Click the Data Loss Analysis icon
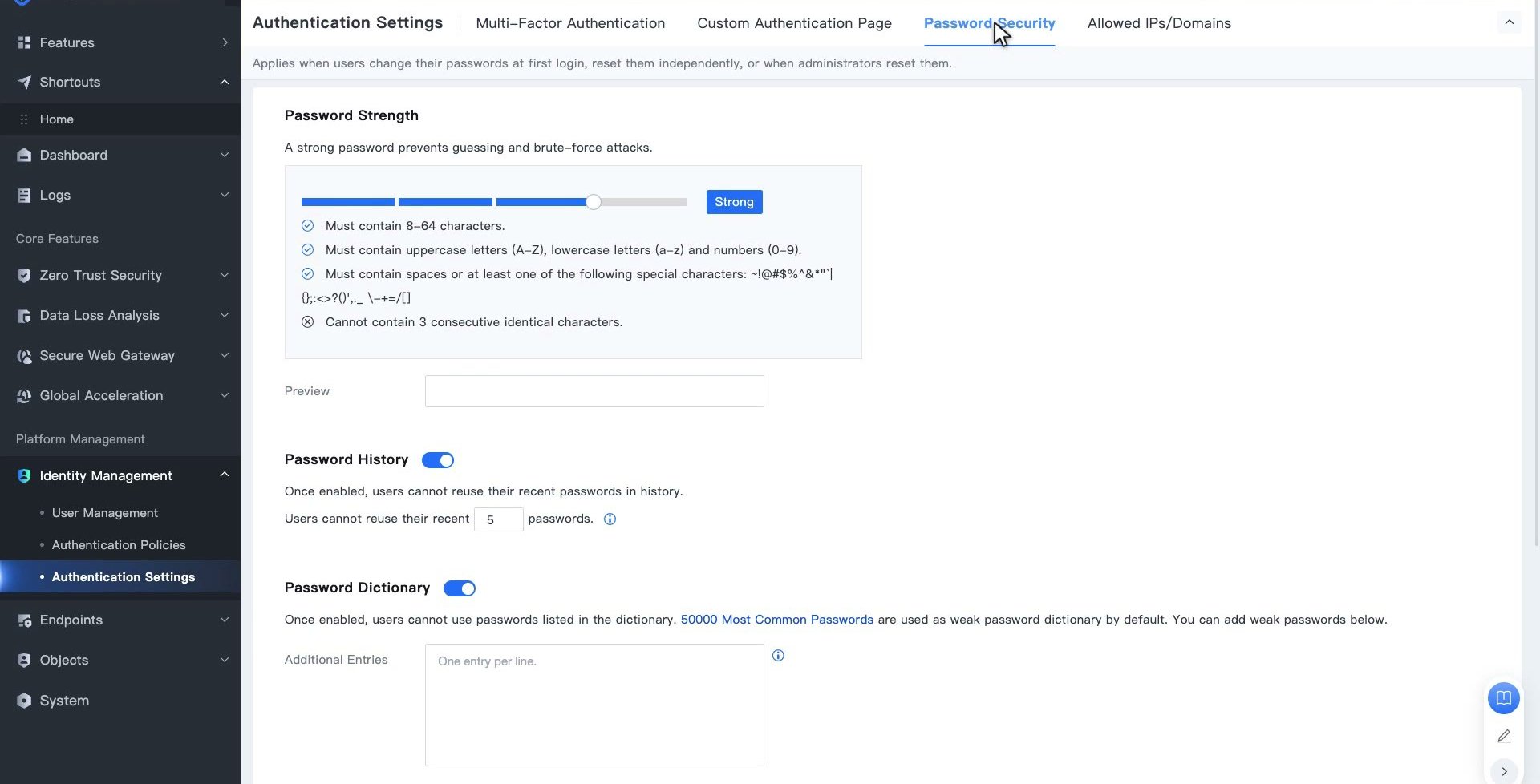This screenshot has width=1540, height=784. pyautogui.click(x=24, y=315)
